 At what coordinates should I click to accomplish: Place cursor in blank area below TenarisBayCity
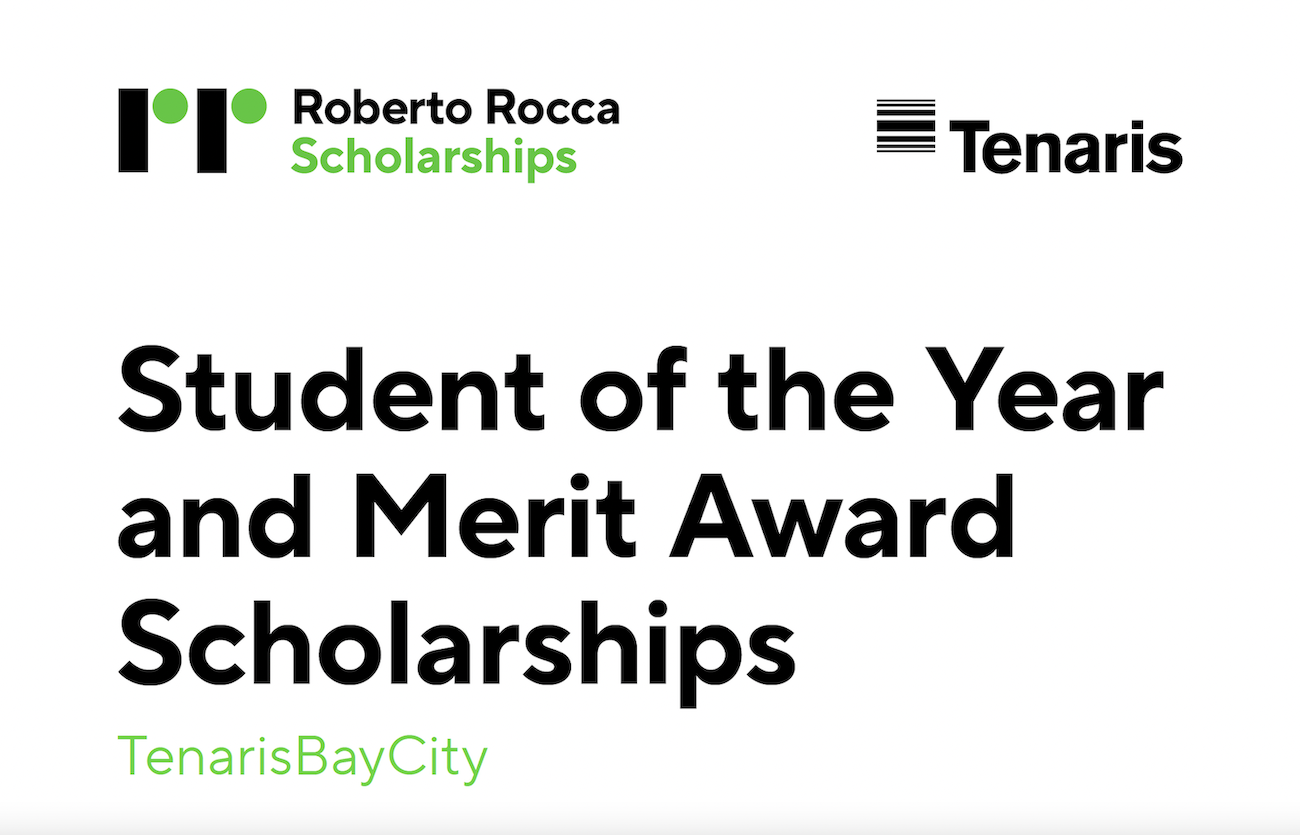point(650,808)
